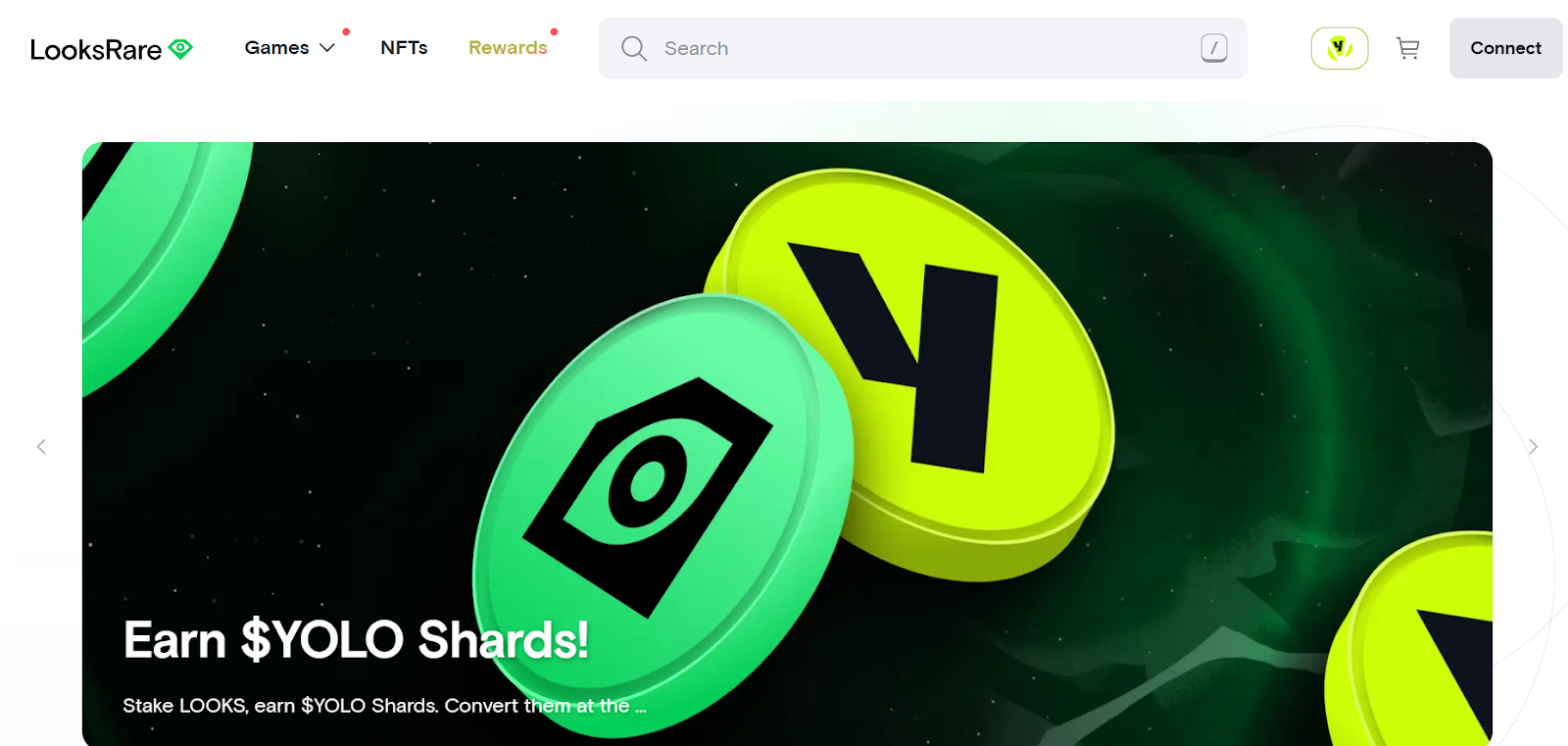
Task: Open the Rewards page
Action: coord(508,48)
